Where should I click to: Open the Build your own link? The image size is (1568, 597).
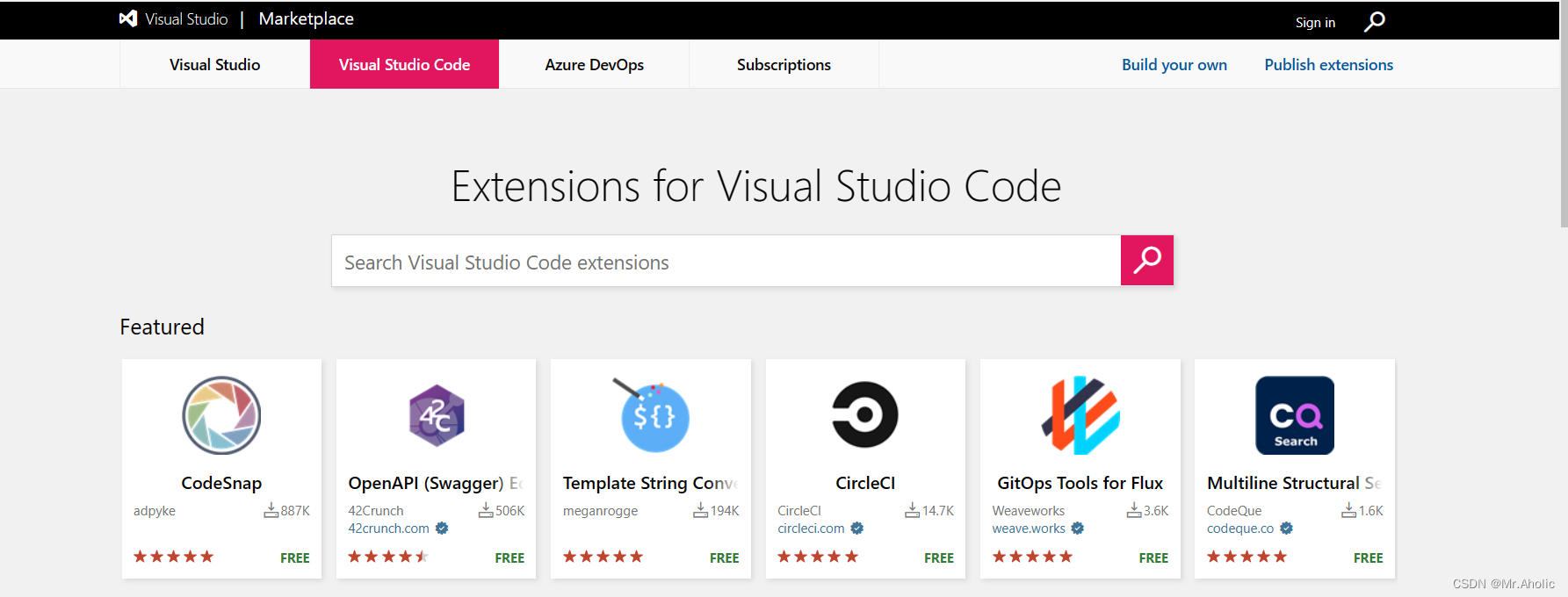(1174, 64)
